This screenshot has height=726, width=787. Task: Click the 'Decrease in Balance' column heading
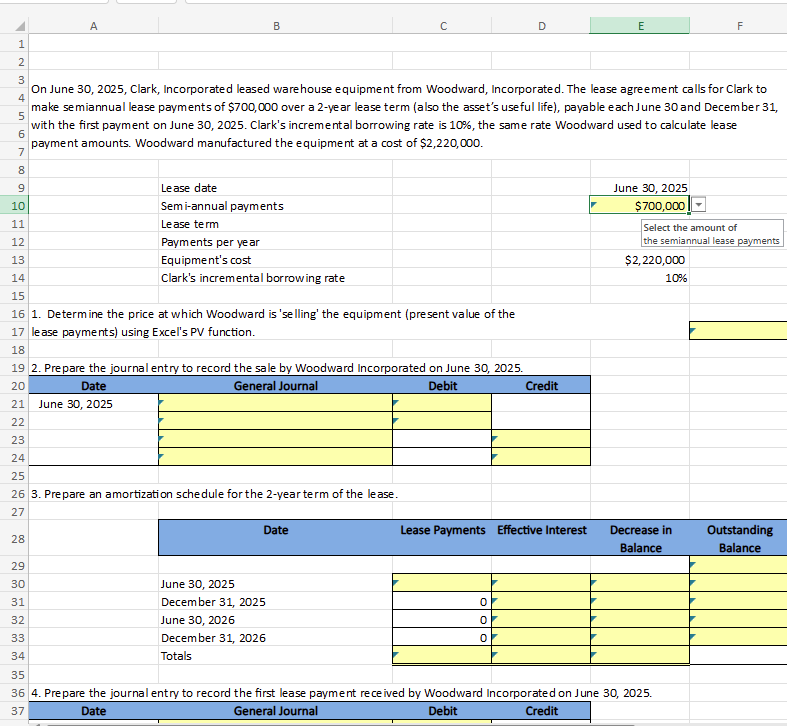click(640, 539)
